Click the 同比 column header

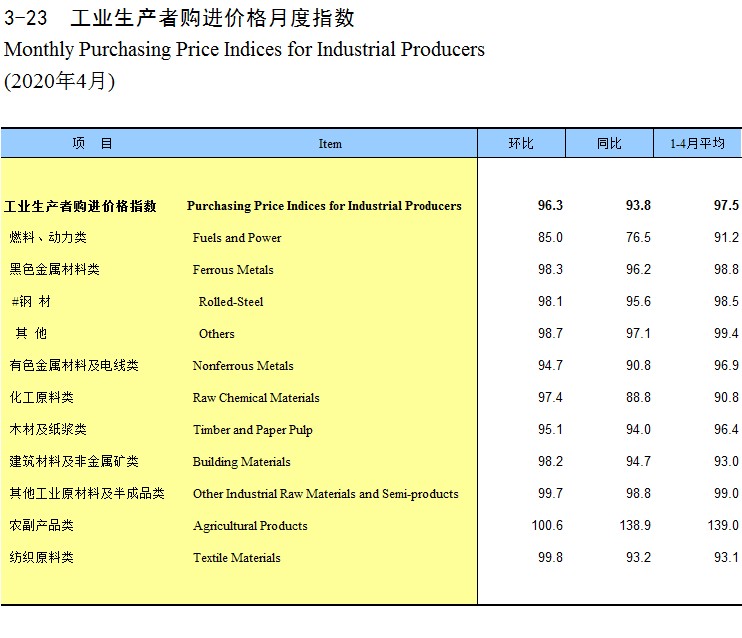pyautogui.click(x=609, y=143)
